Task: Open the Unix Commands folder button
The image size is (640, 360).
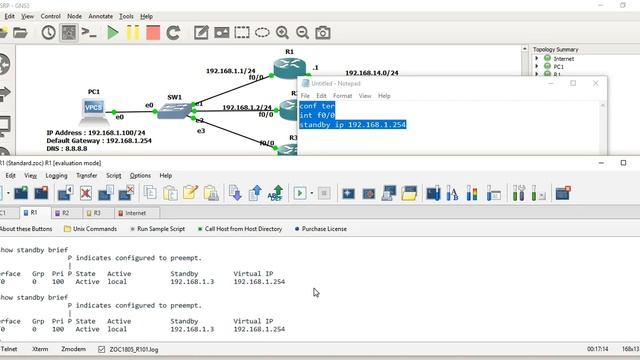Action: [90, 229]
